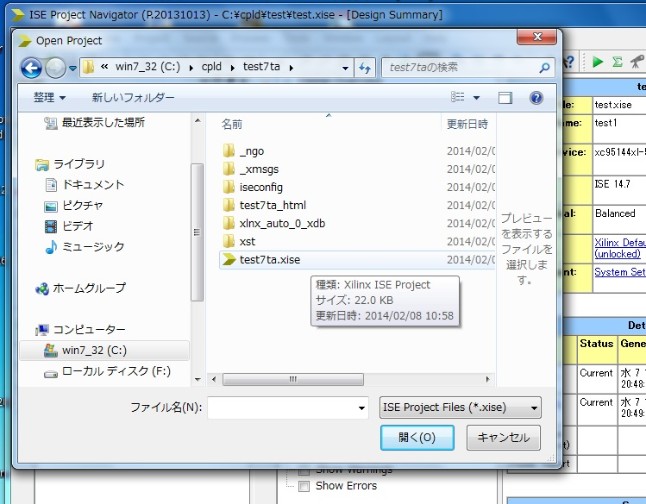Open System Settings link in Design Summary

coord(620,272)
